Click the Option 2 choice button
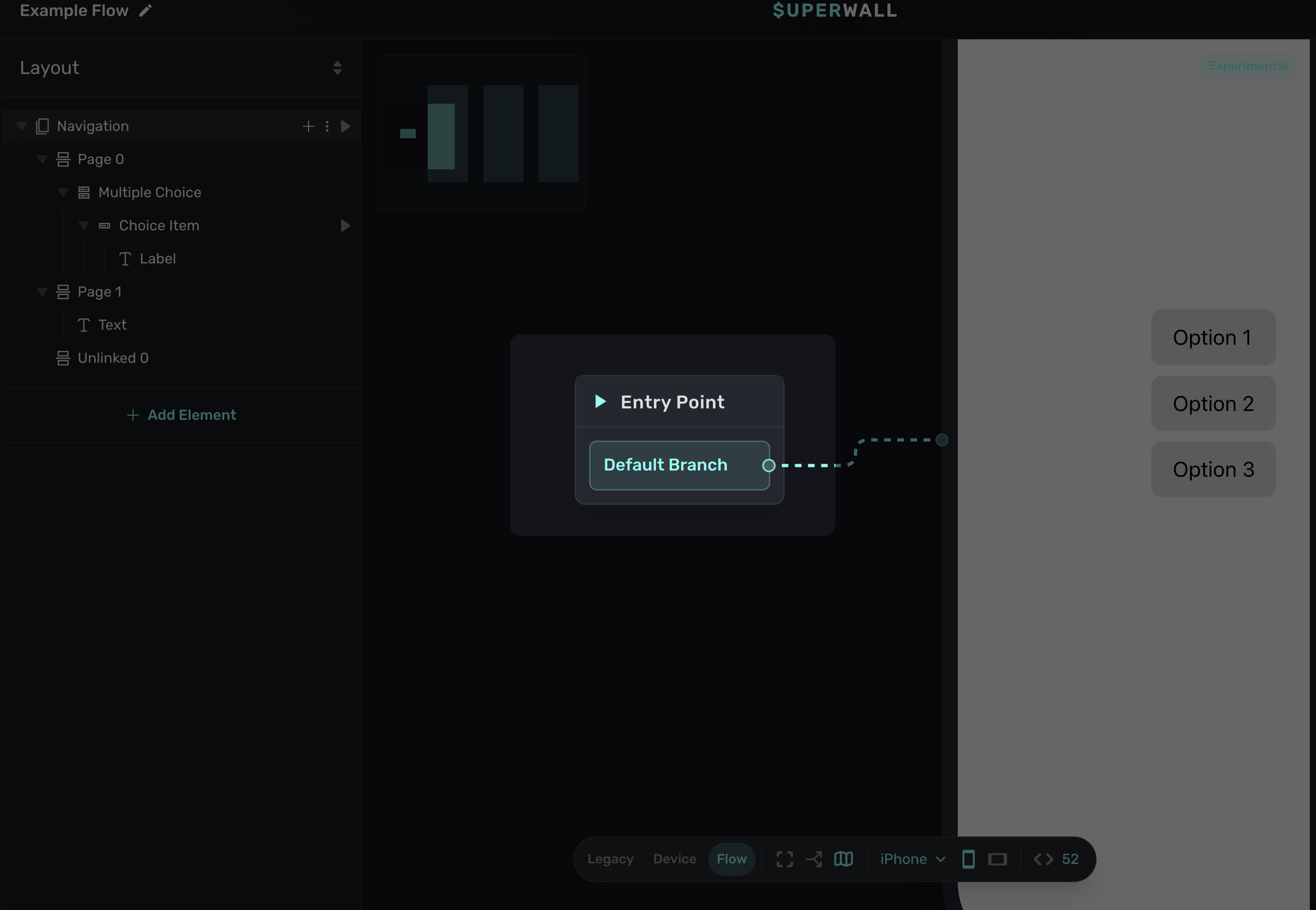 point(1213,403)
